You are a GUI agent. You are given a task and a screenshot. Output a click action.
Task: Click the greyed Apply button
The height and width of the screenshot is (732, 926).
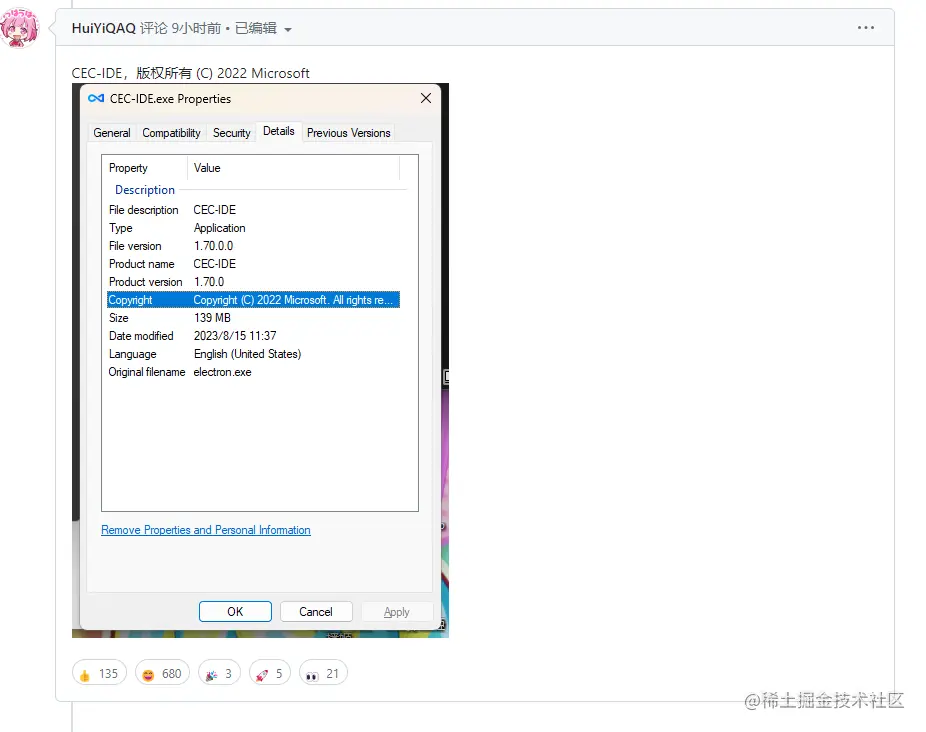pos(397,611)
